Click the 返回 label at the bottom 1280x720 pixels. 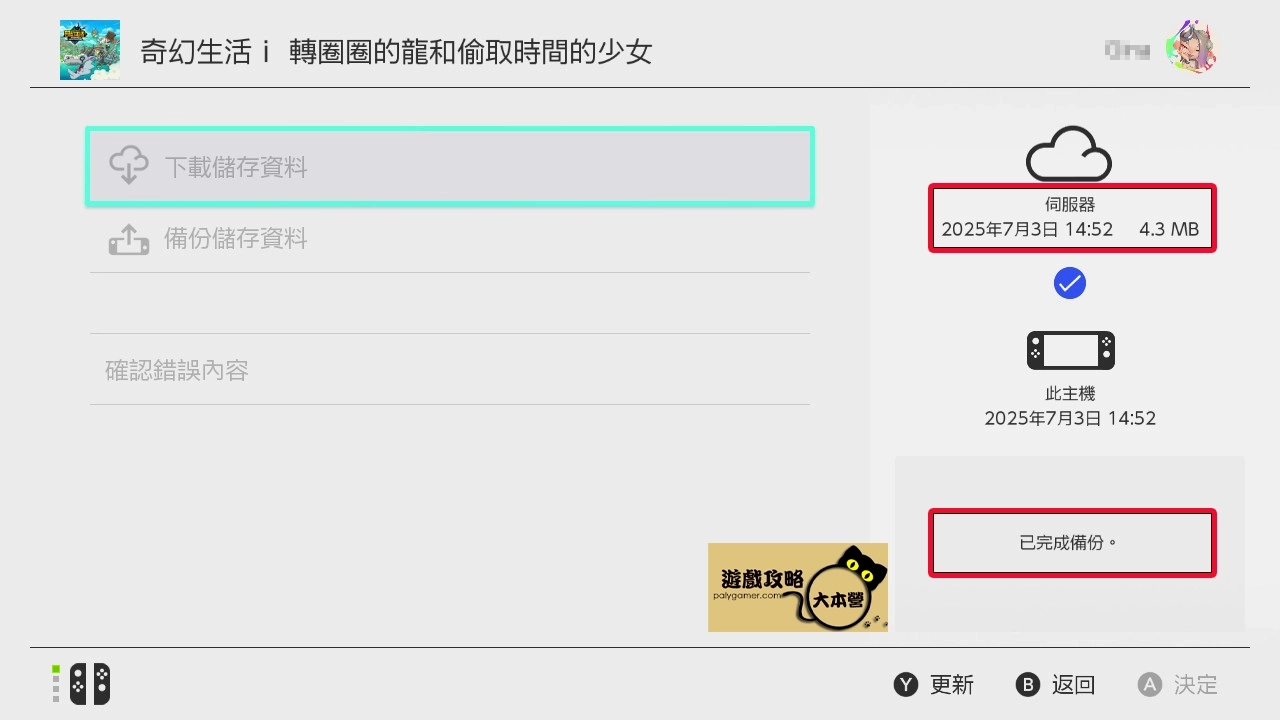1074,685
